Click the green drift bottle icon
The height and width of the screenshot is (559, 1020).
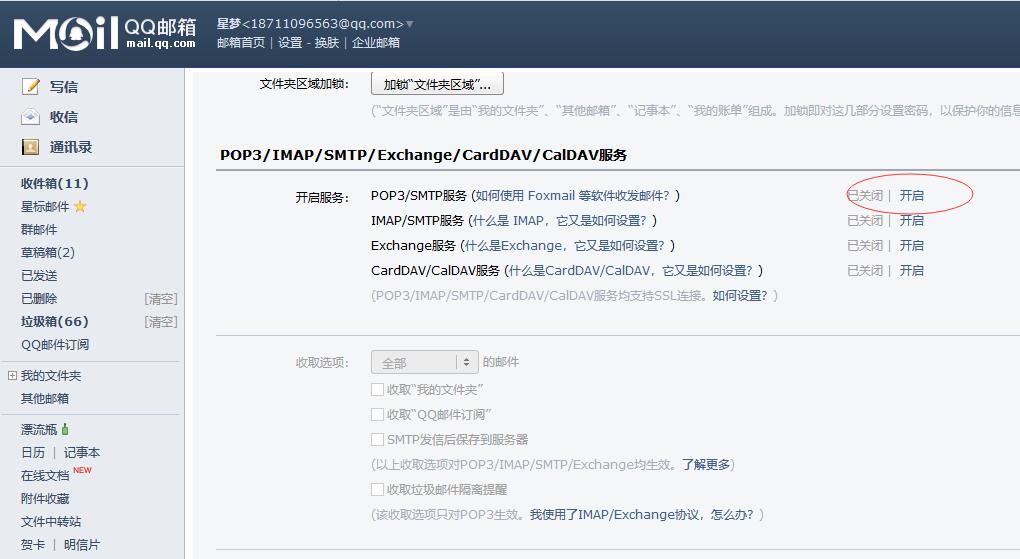tap(66, 430)
